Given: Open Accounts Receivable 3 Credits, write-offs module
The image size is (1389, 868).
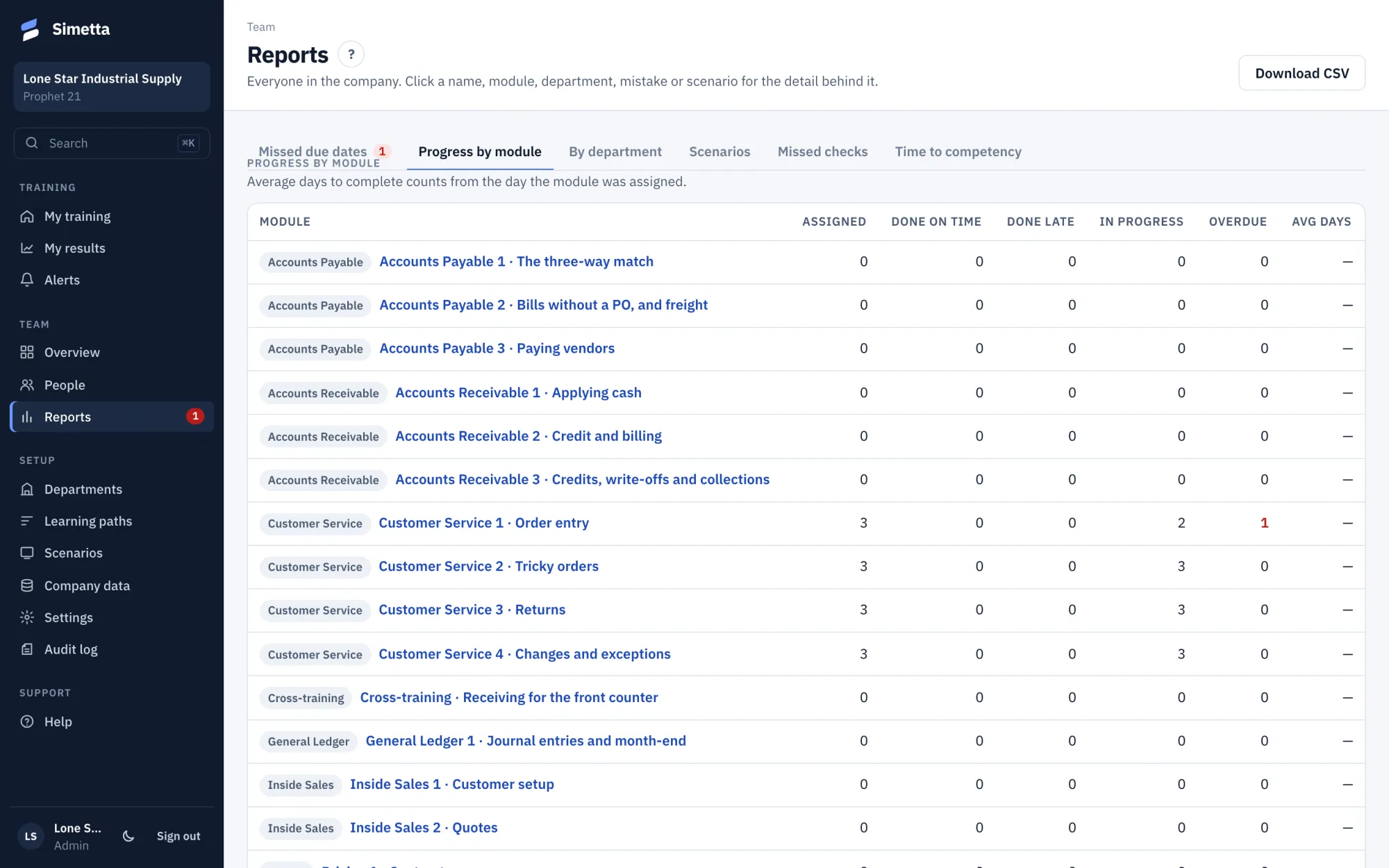Looking at the screenshot, I should [582, 480].
